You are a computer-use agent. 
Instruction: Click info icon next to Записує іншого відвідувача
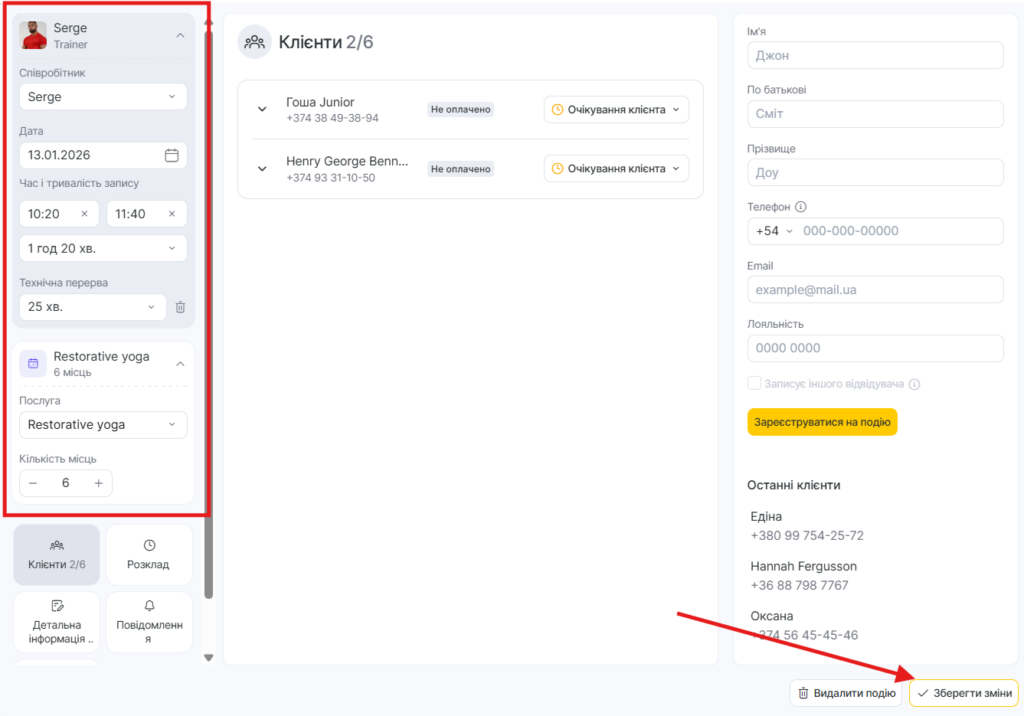point(914,384)
